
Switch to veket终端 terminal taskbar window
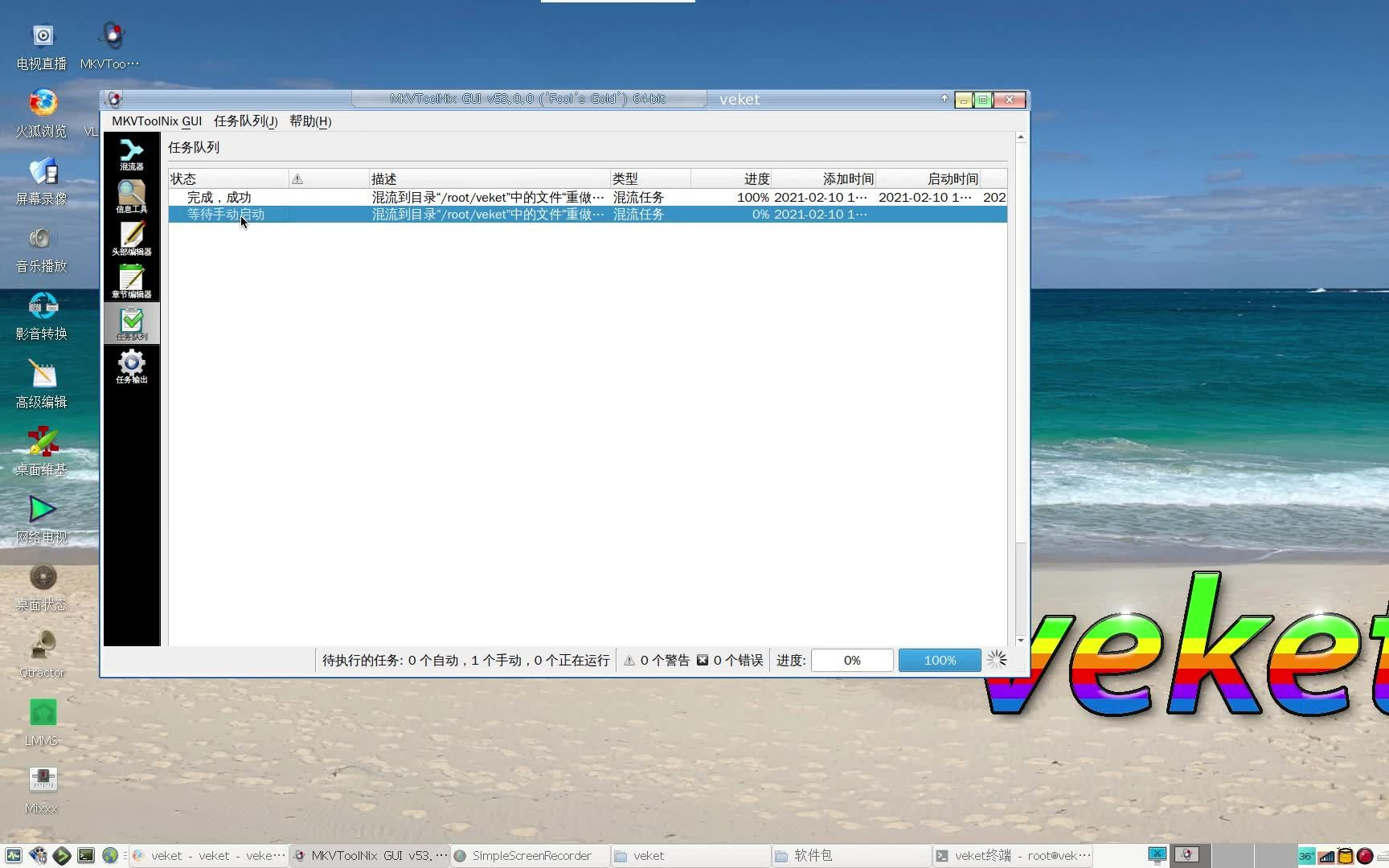[x=1013, y=856]
